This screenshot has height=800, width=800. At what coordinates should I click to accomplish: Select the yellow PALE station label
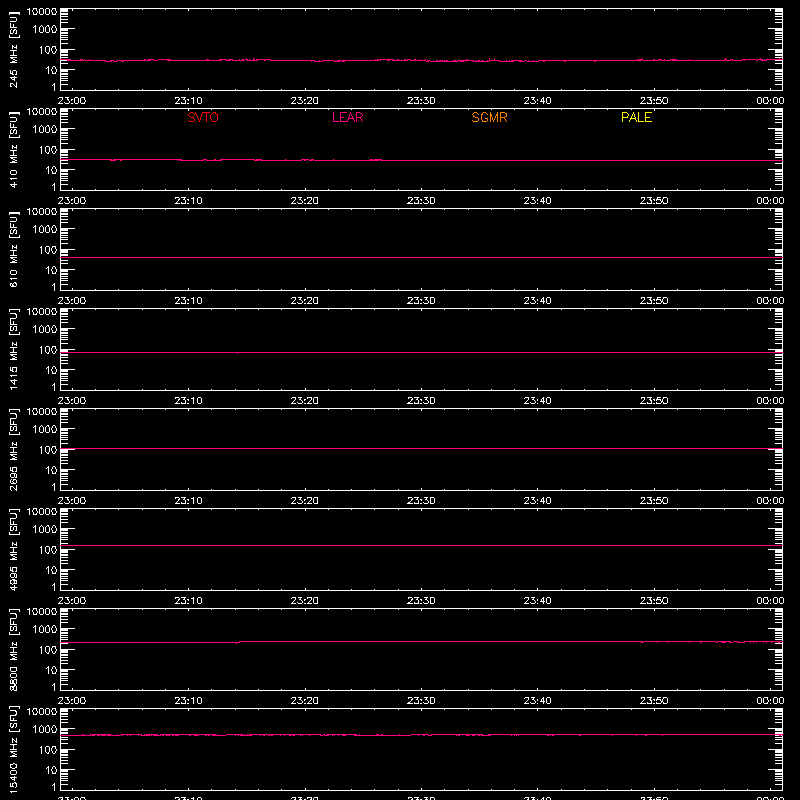point(636,117)
